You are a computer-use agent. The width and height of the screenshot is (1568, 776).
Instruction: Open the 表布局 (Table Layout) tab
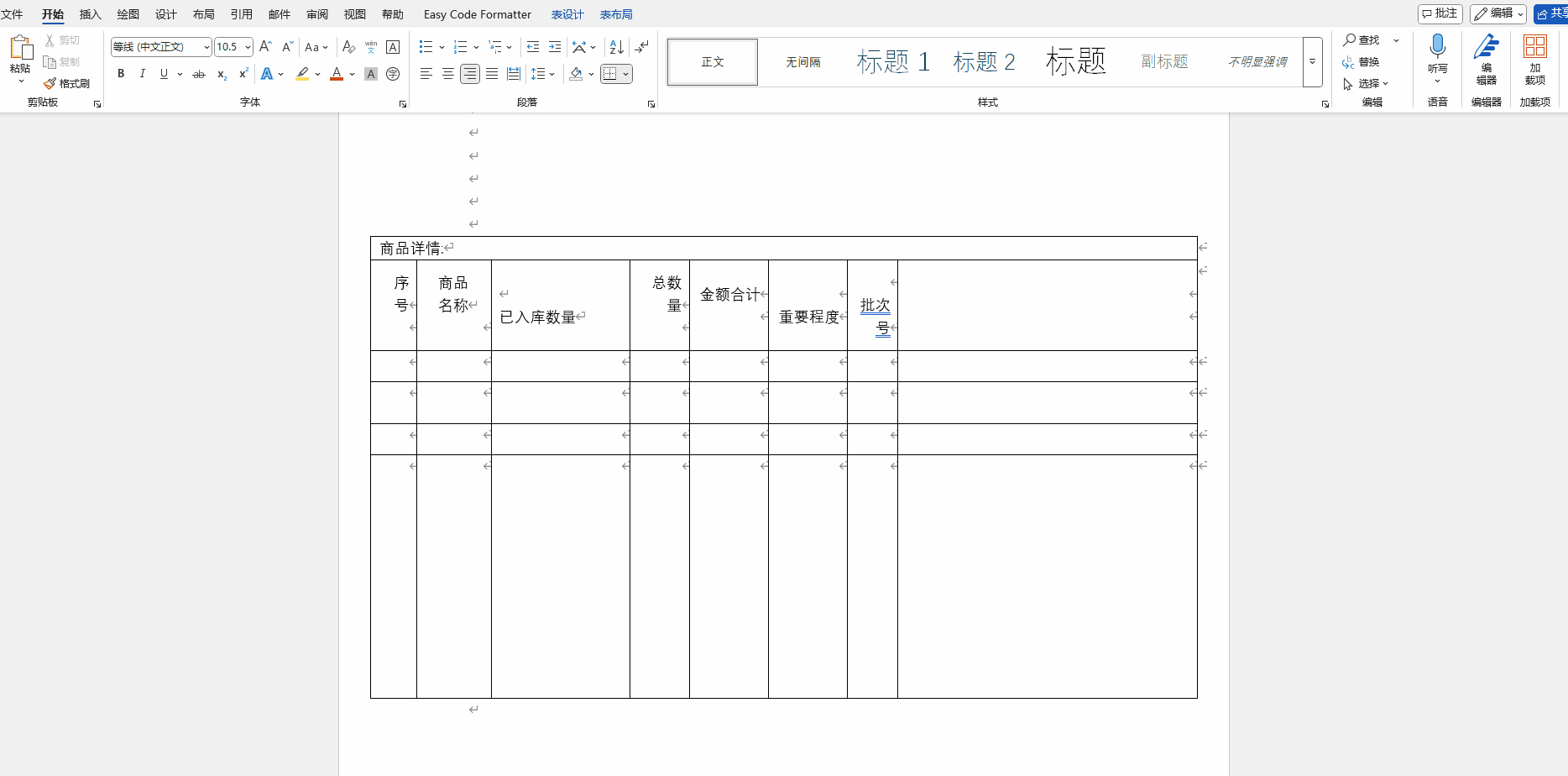[x=616, y=14]
